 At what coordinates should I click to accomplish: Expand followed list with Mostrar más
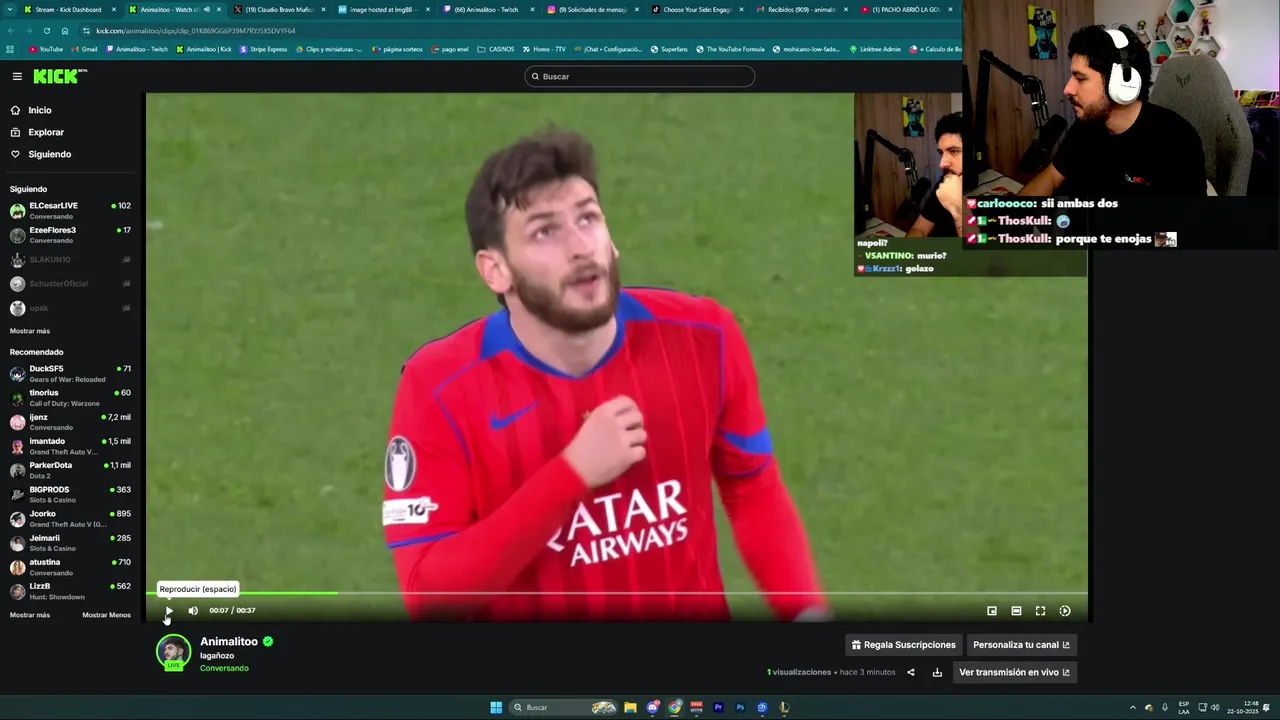click(30, 331)
